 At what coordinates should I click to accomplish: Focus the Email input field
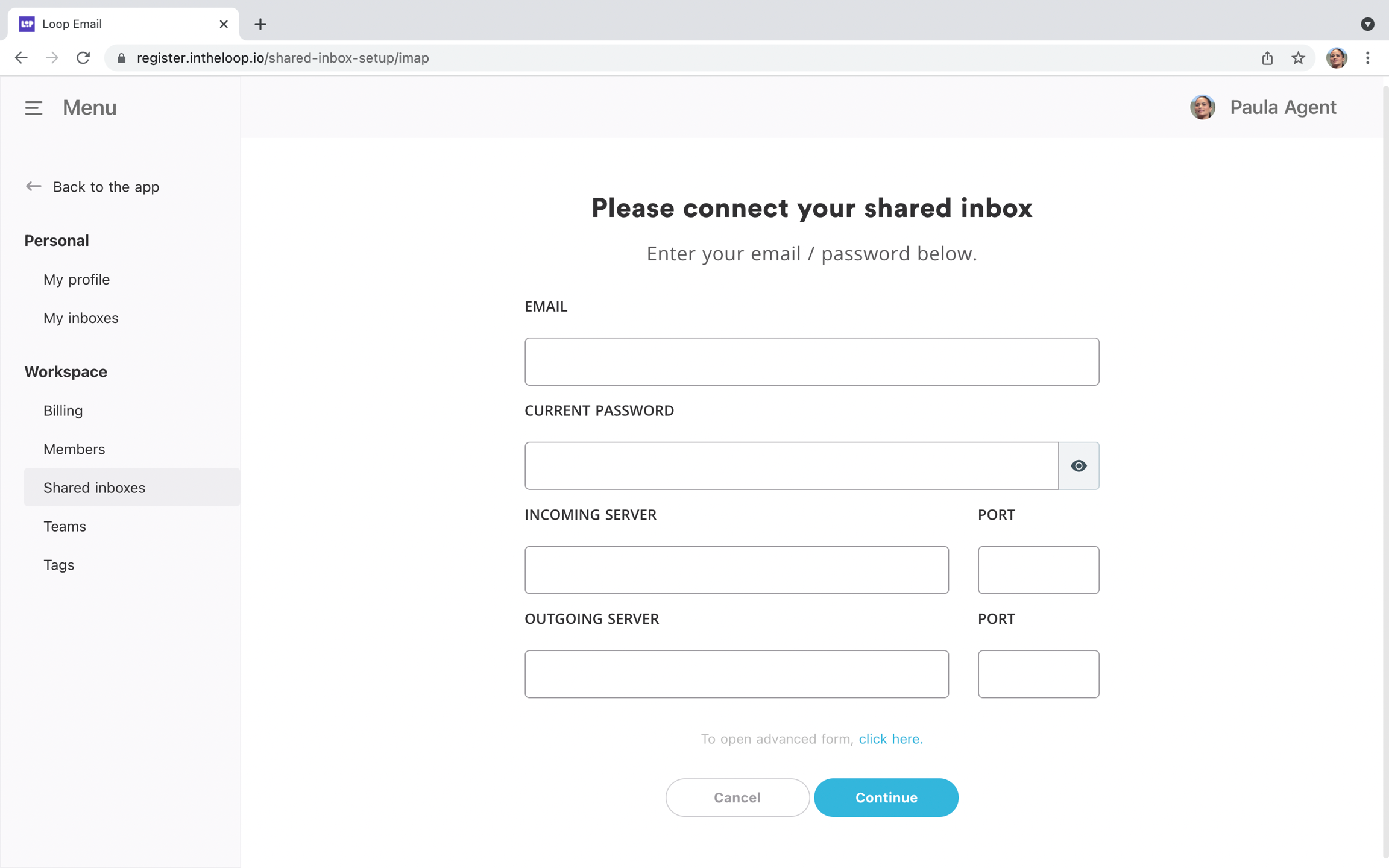811,362
